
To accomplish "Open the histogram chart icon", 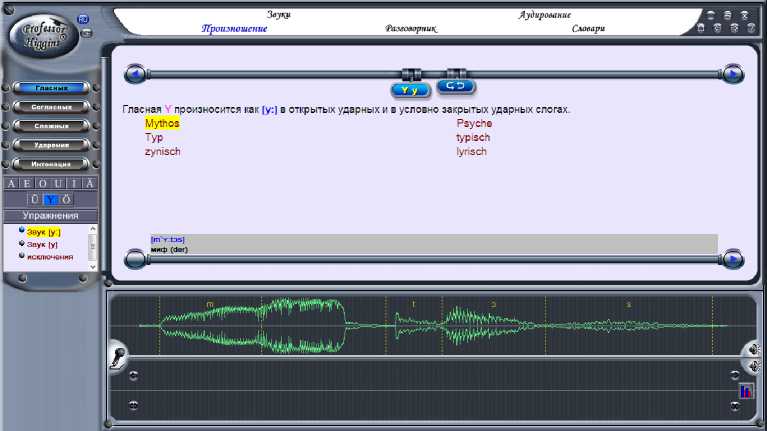I will click(746, 390).
